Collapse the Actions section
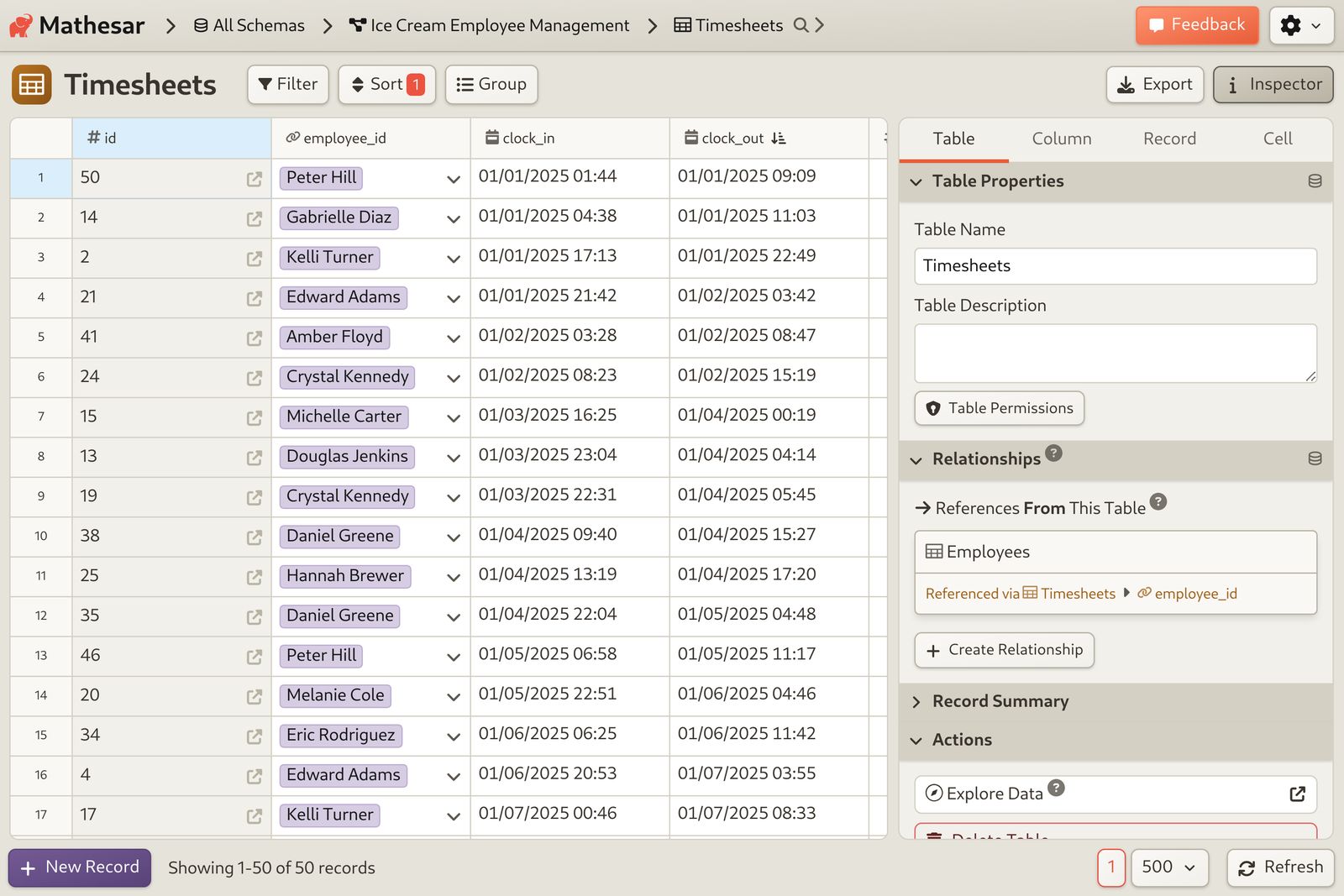1344x896 pixels. pyautogui.click(x=1116, y=740)
